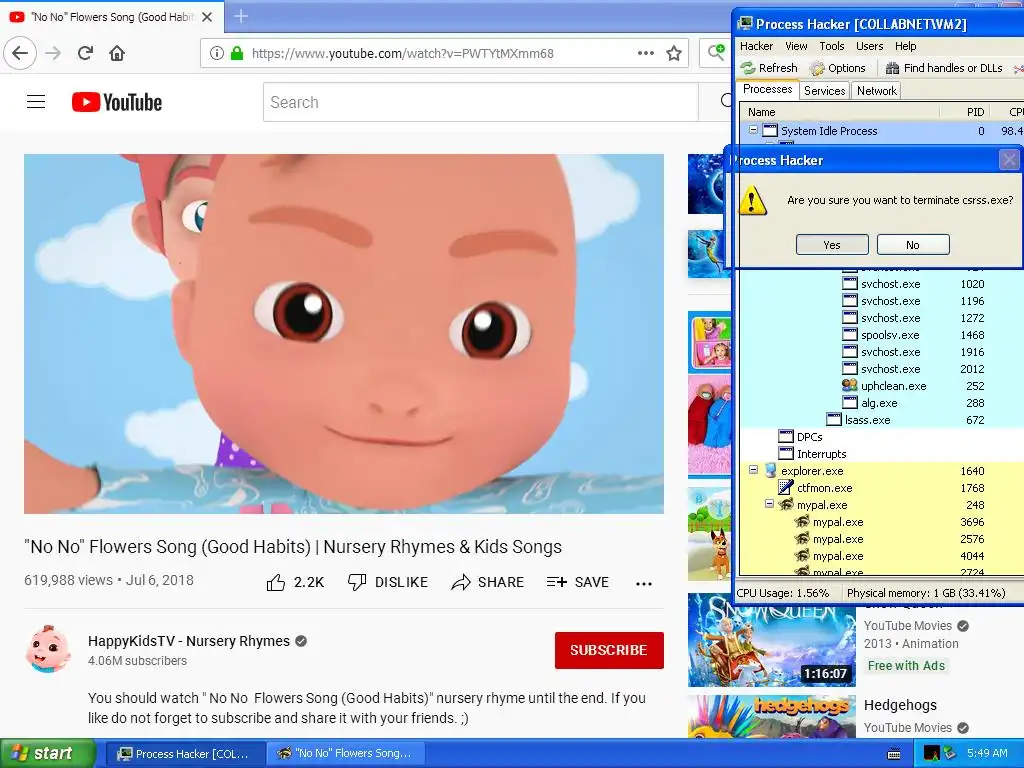The width and height of the screenshot is (1024, 768).
Task: Select svchost.exe with PID 2012
Action: 880,369
